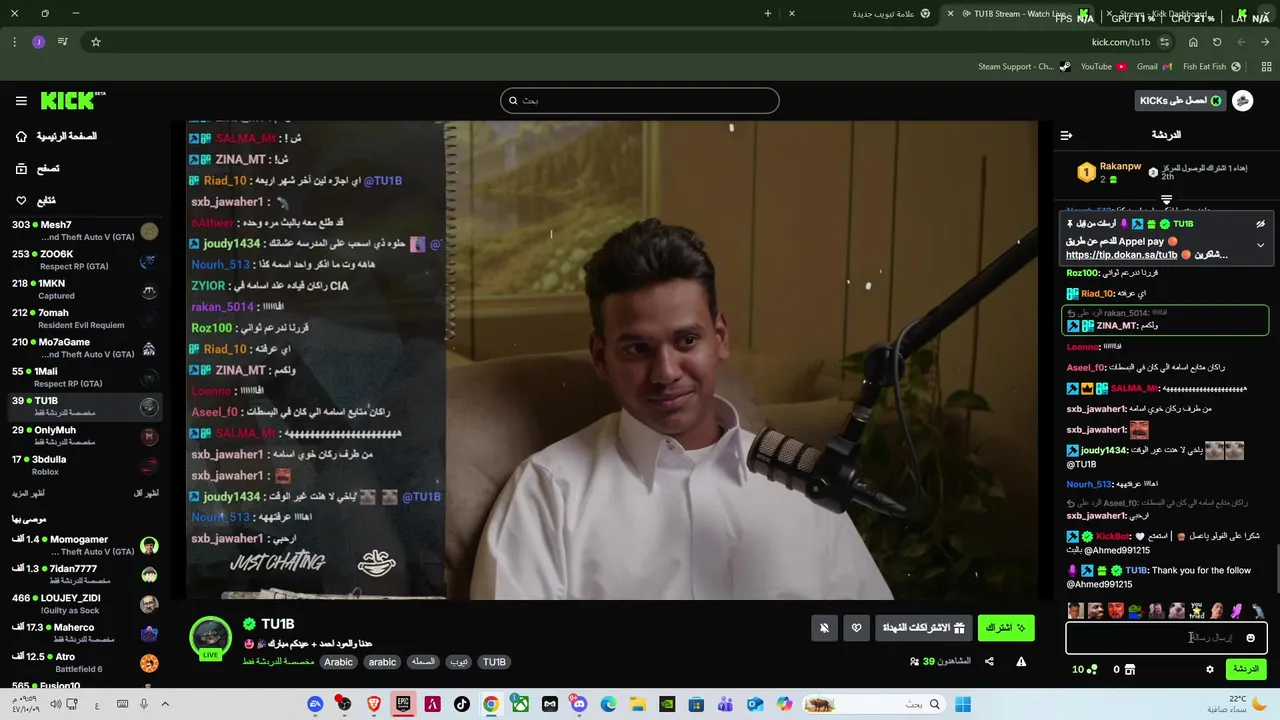Open the emoji picker in chat input
1280x720 pixels.
pos(1250,638)
